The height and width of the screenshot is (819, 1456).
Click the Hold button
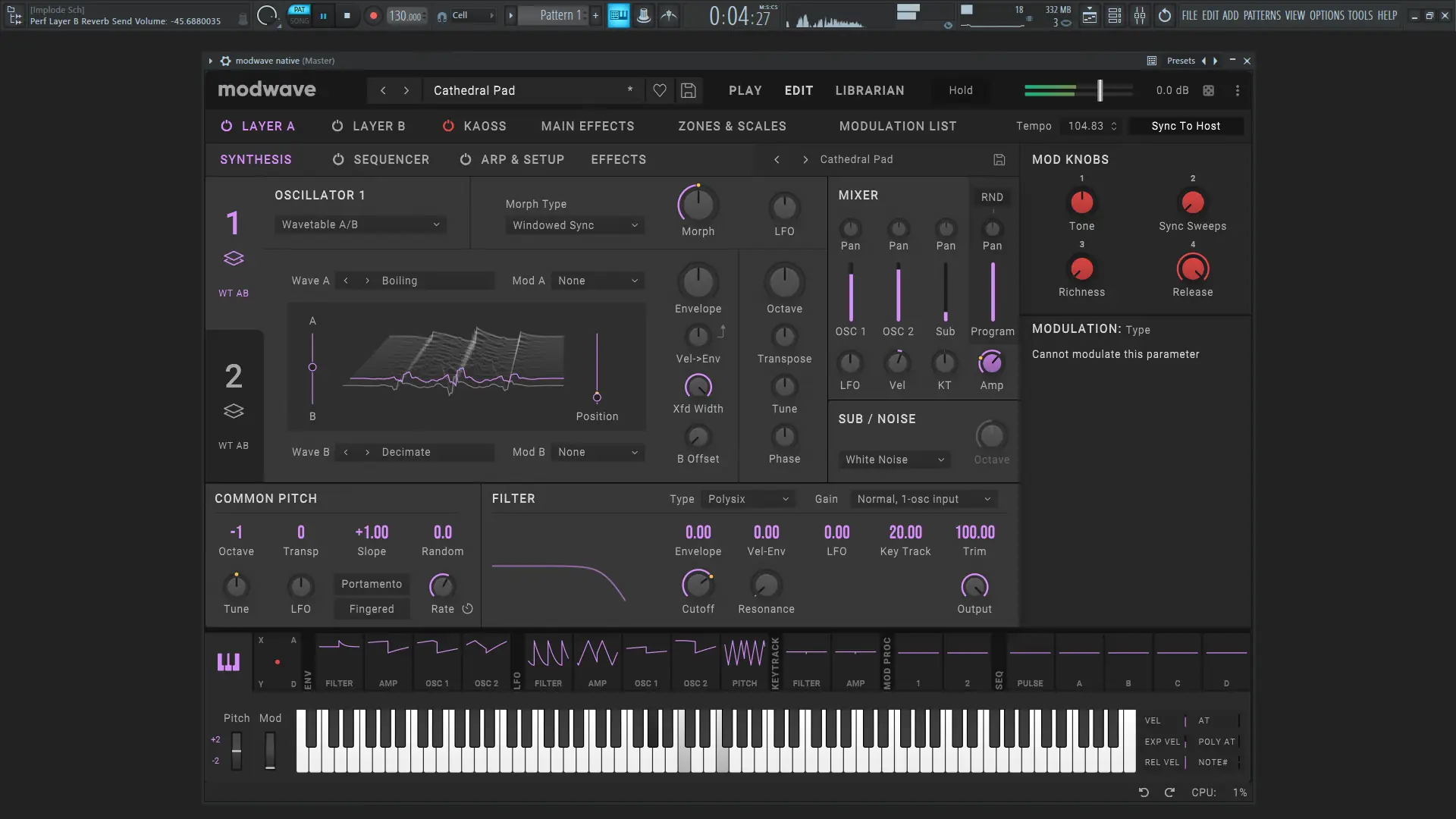pyautogui.click(x=960, y=91)
